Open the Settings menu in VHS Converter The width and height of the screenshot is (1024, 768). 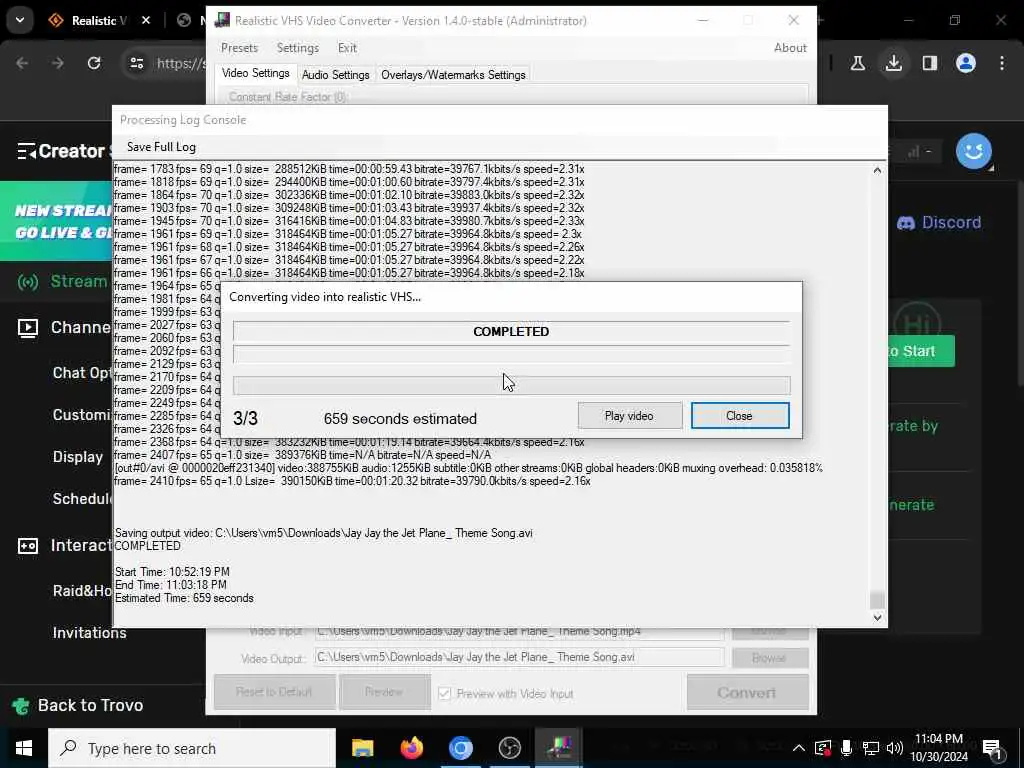(x=298, y=48)
